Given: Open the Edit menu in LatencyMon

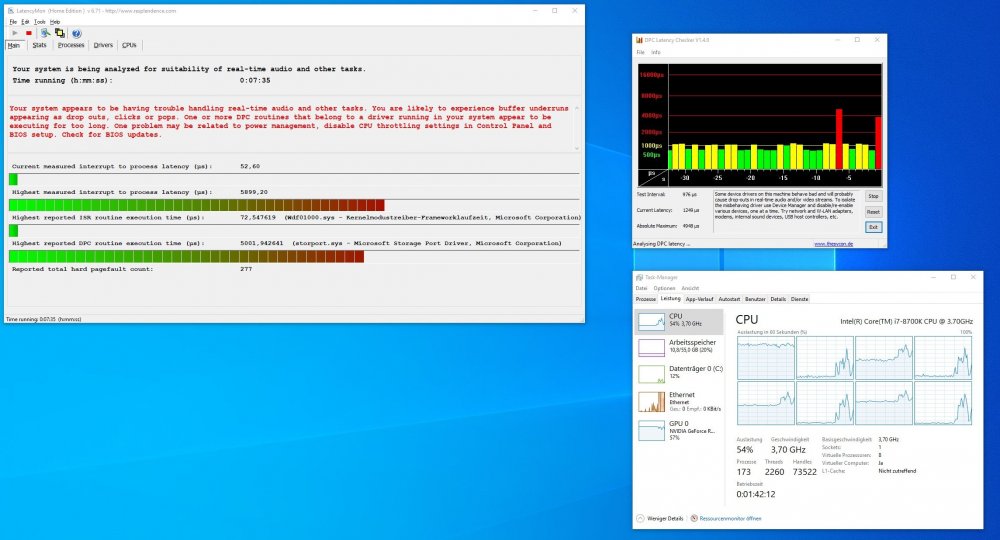Looking at the screenshot, I should click(26, 22).
